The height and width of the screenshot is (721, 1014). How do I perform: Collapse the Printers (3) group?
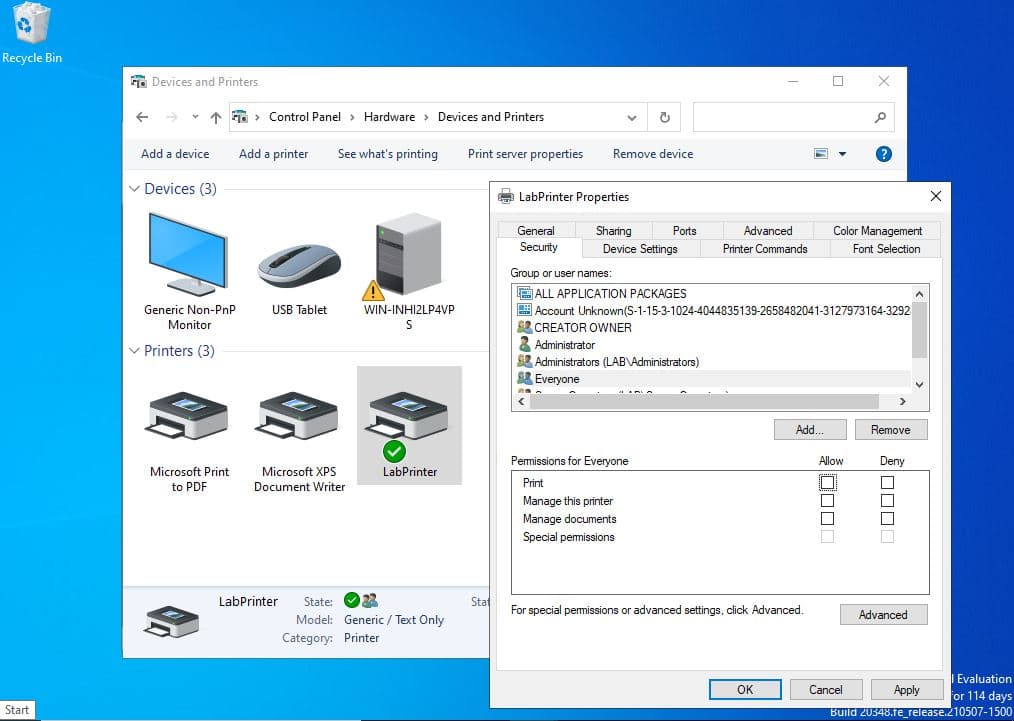(x=135, y=351)
